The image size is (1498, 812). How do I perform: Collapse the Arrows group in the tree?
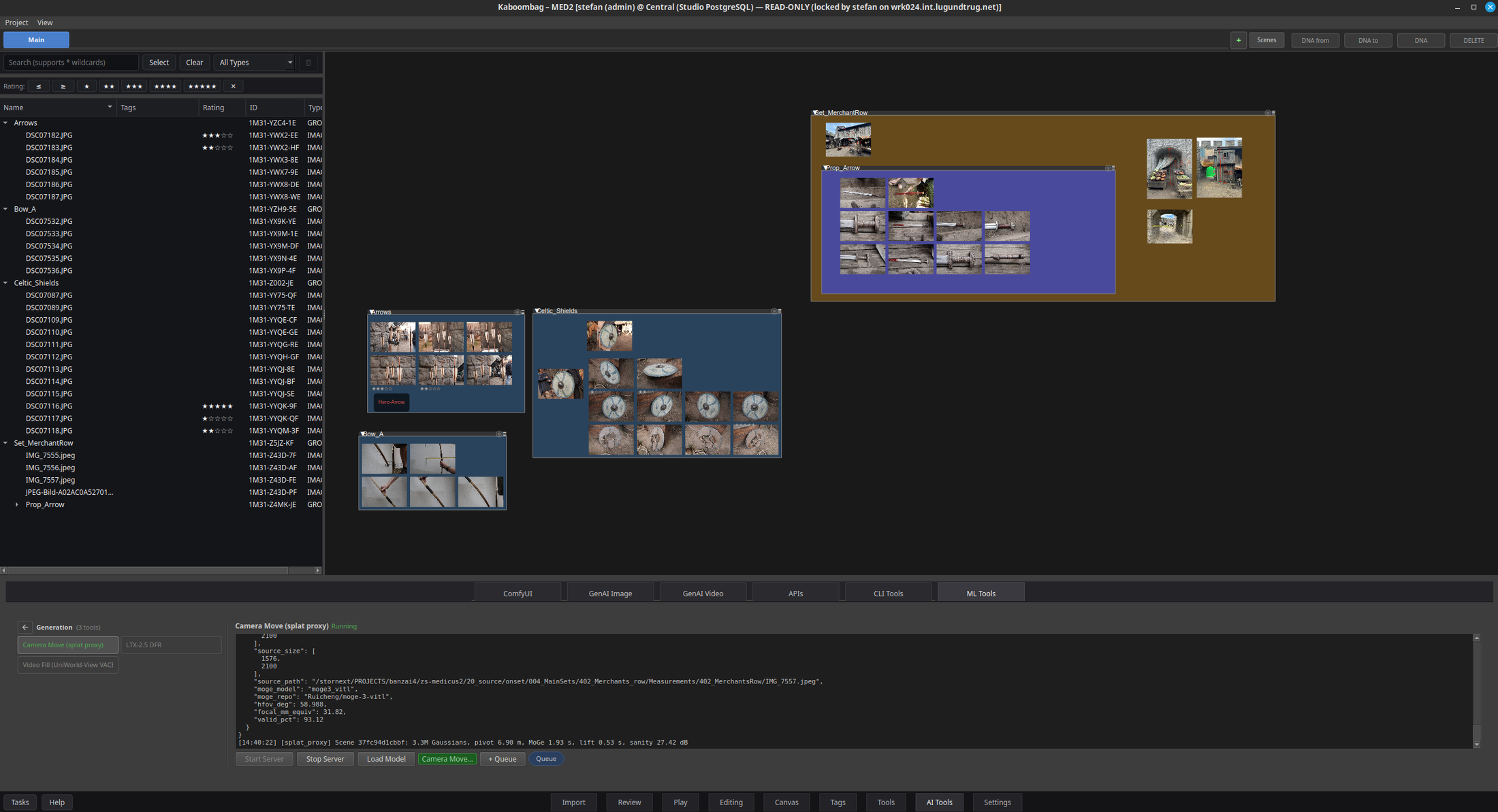point(5,123)
